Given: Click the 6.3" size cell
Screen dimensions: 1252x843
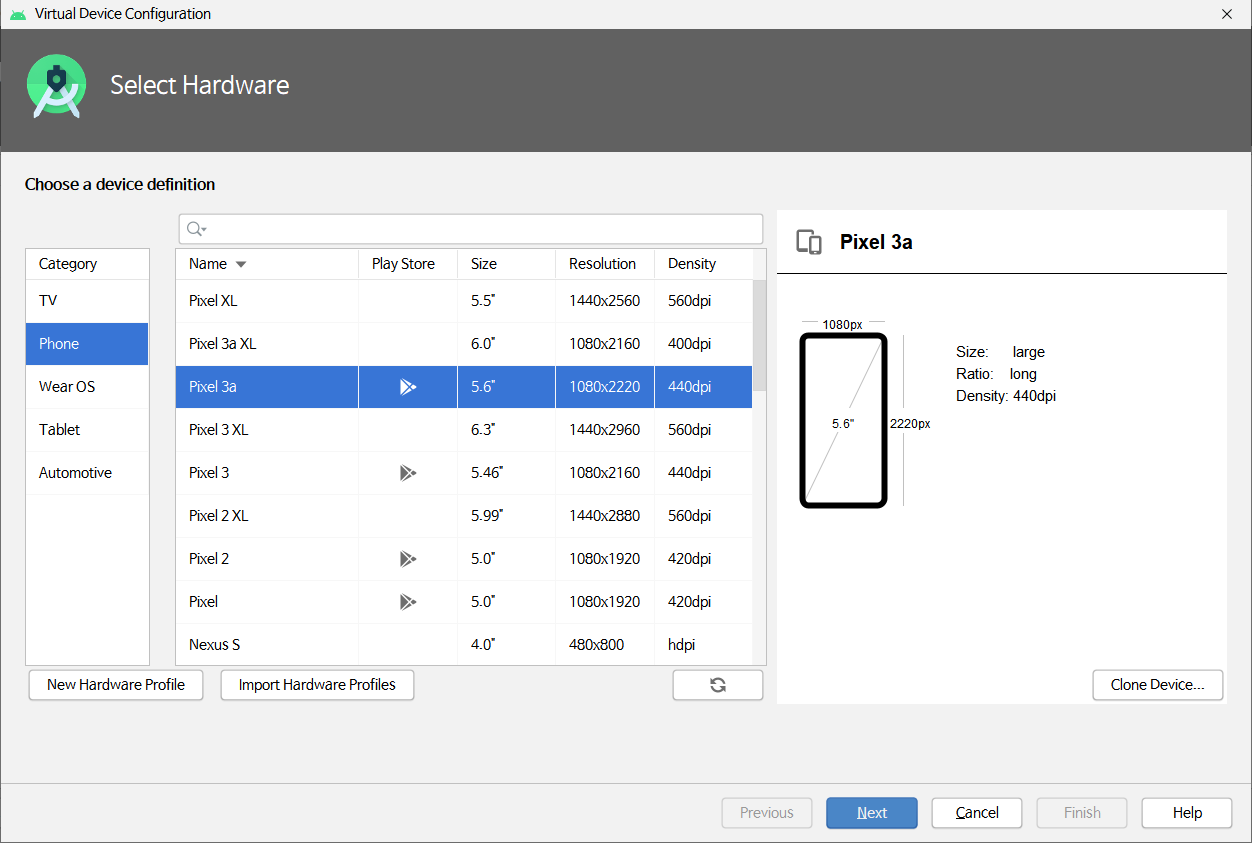Looking at the screenshot, I should pyautogui.click(x=506, y=430).
